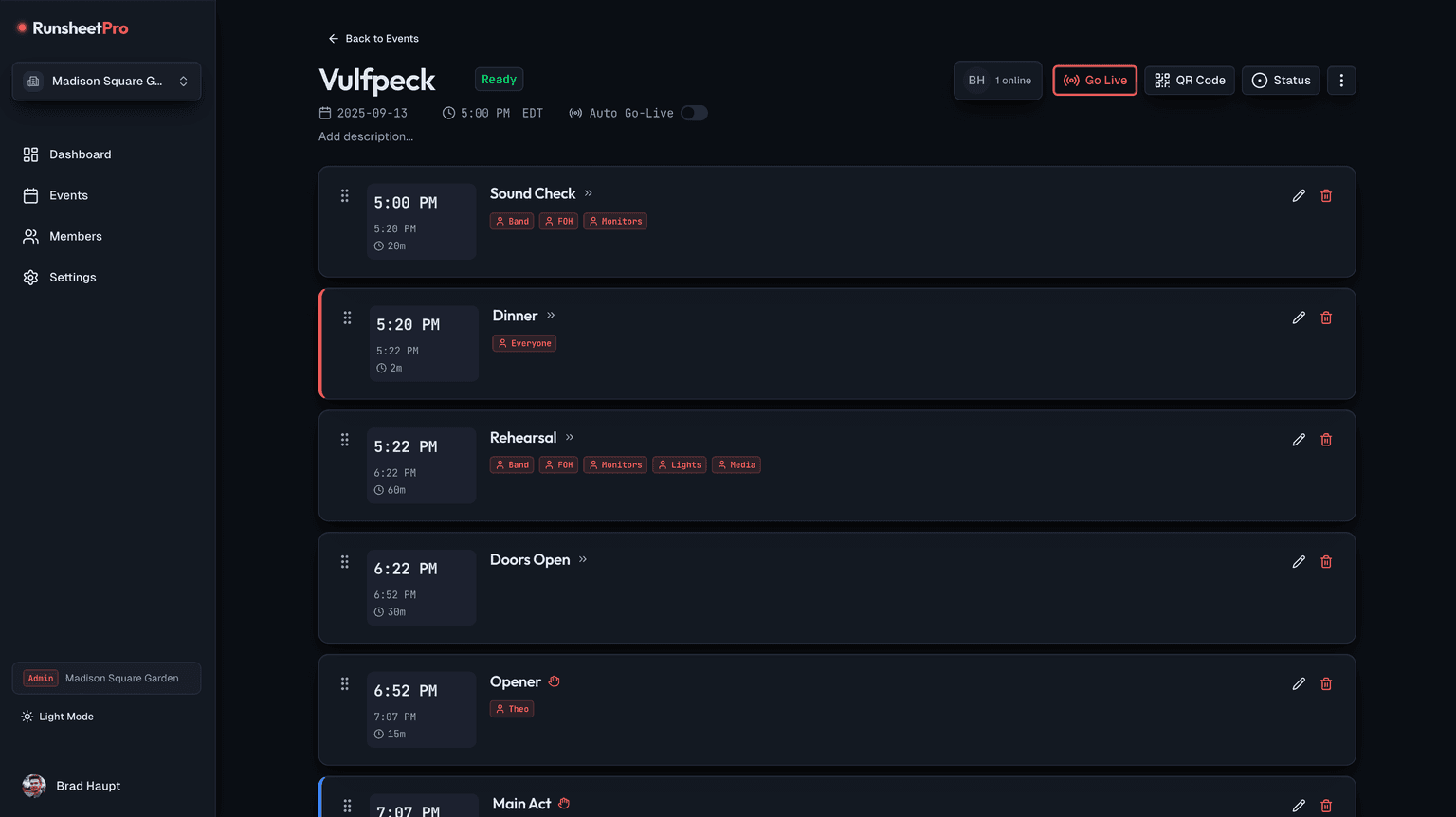This screenshot has height=817, width=1456.
Task: Click the Add description field
Action: (x=366, y=136)
